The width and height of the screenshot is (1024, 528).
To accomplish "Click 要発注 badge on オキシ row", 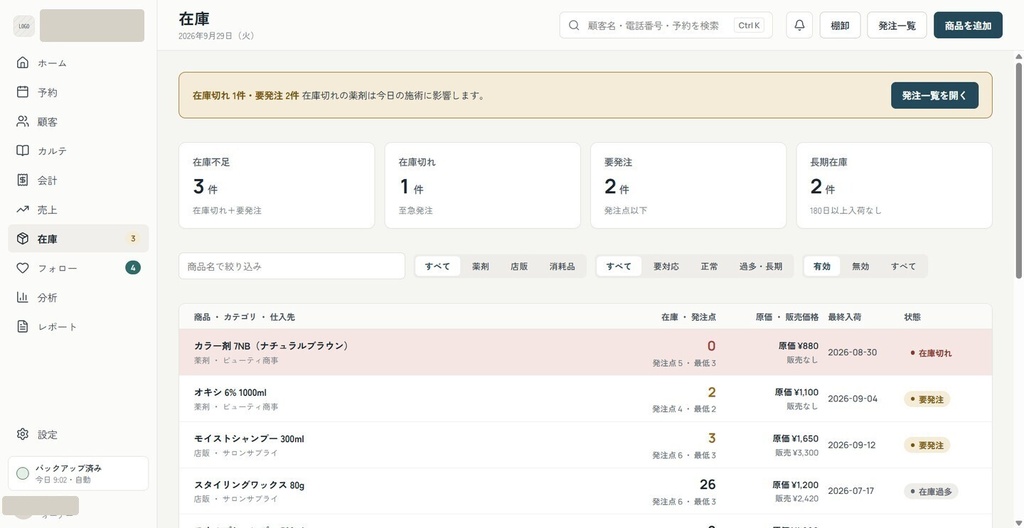I will coord(927,399).
